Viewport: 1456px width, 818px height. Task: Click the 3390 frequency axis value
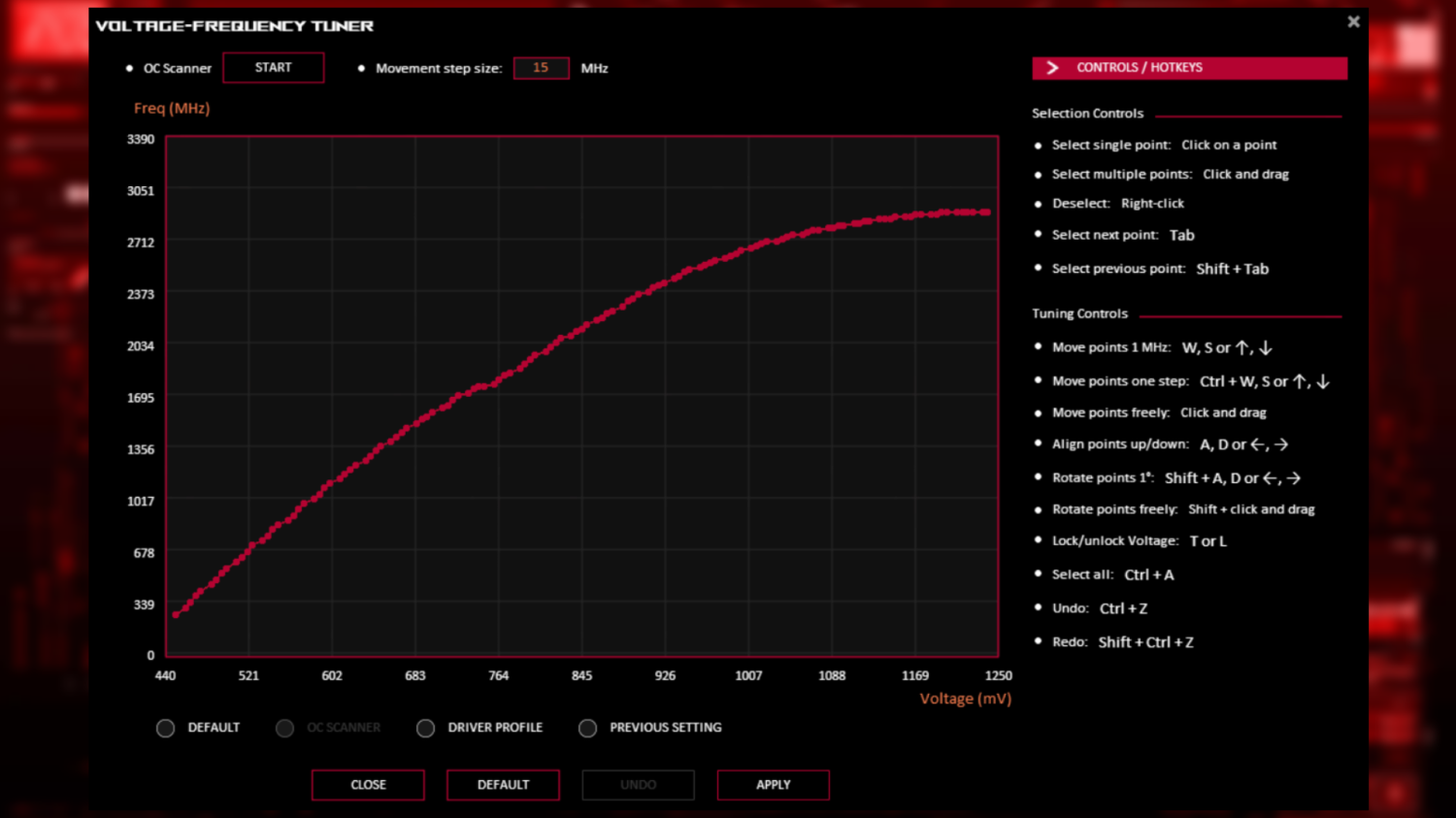(x=141, y=140)
